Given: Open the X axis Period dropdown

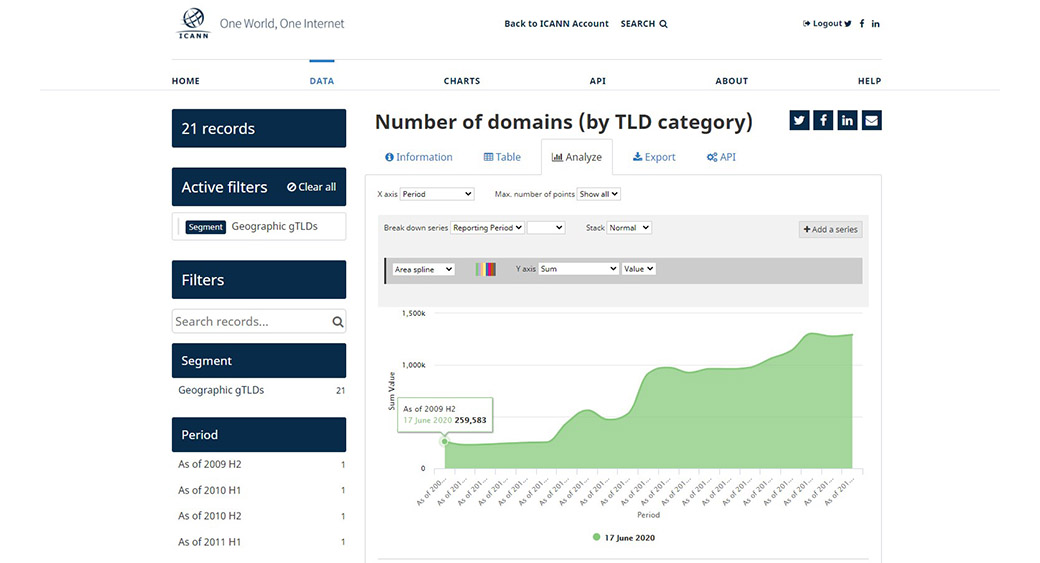Looking at the screenshot, I should [437, 194].
